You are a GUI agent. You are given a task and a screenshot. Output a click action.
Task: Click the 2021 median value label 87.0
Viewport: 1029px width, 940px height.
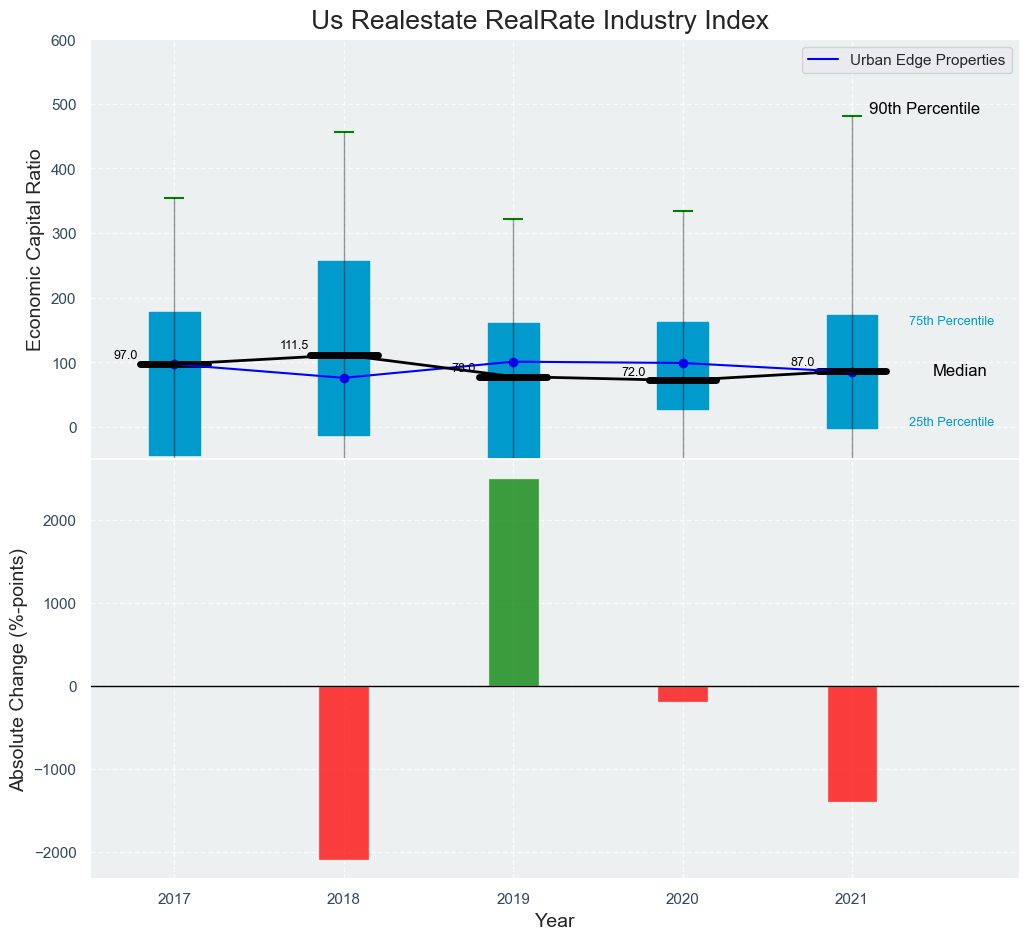pyautogui.click(x=802, y=362)
